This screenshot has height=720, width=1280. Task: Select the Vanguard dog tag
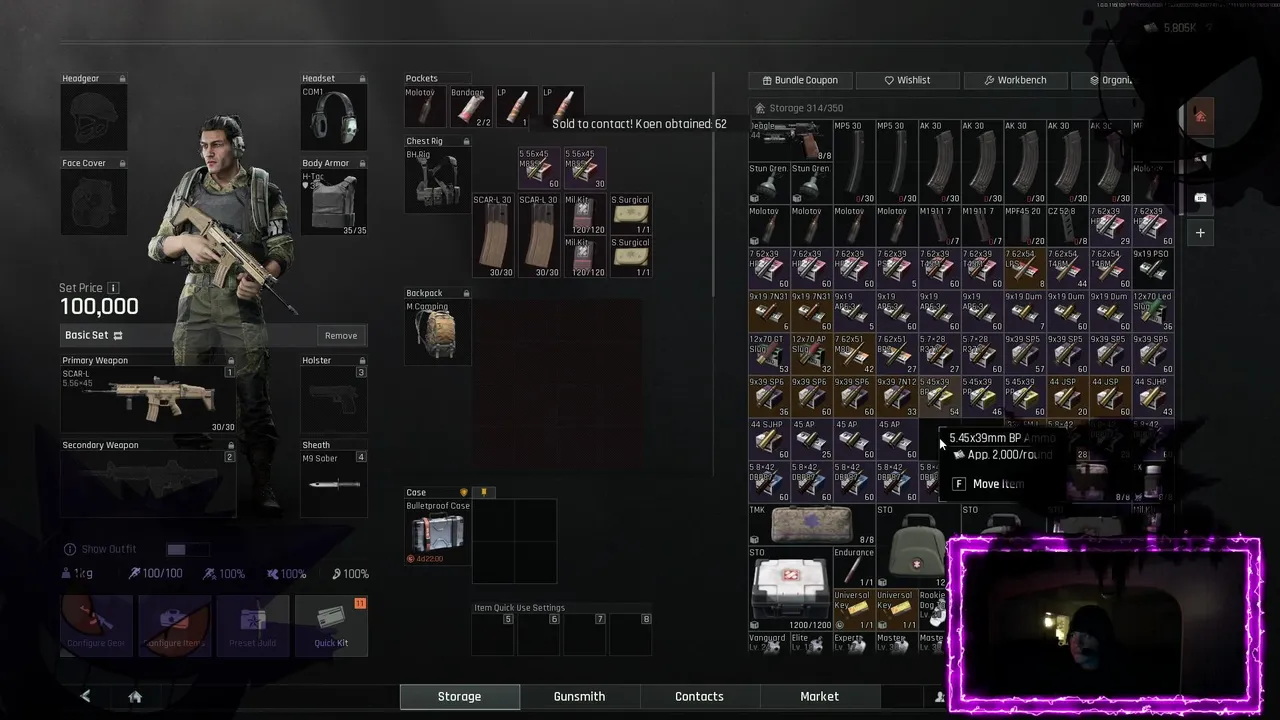[x=768, y=642]
